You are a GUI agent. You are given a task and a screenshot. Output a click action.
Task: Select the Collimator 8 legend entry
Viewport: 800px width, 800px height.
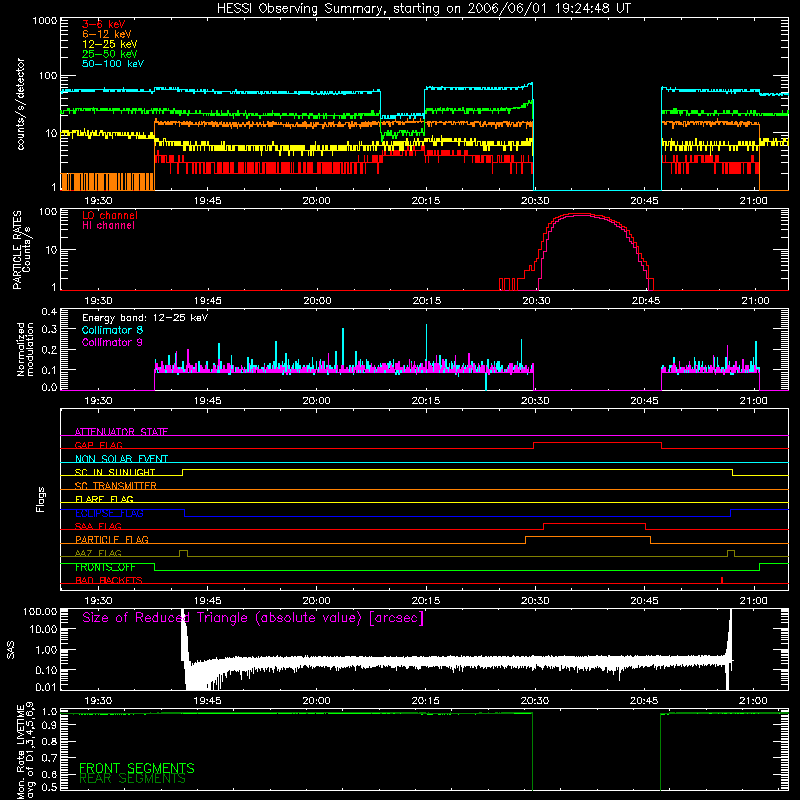pyautogui.click(x=112, y=330)
